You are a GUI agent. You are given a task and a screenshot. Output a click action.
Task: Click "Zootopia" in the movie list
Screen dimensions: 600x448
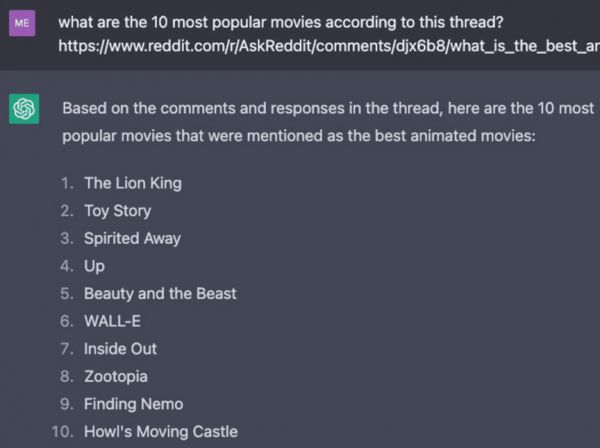(115, 377)
